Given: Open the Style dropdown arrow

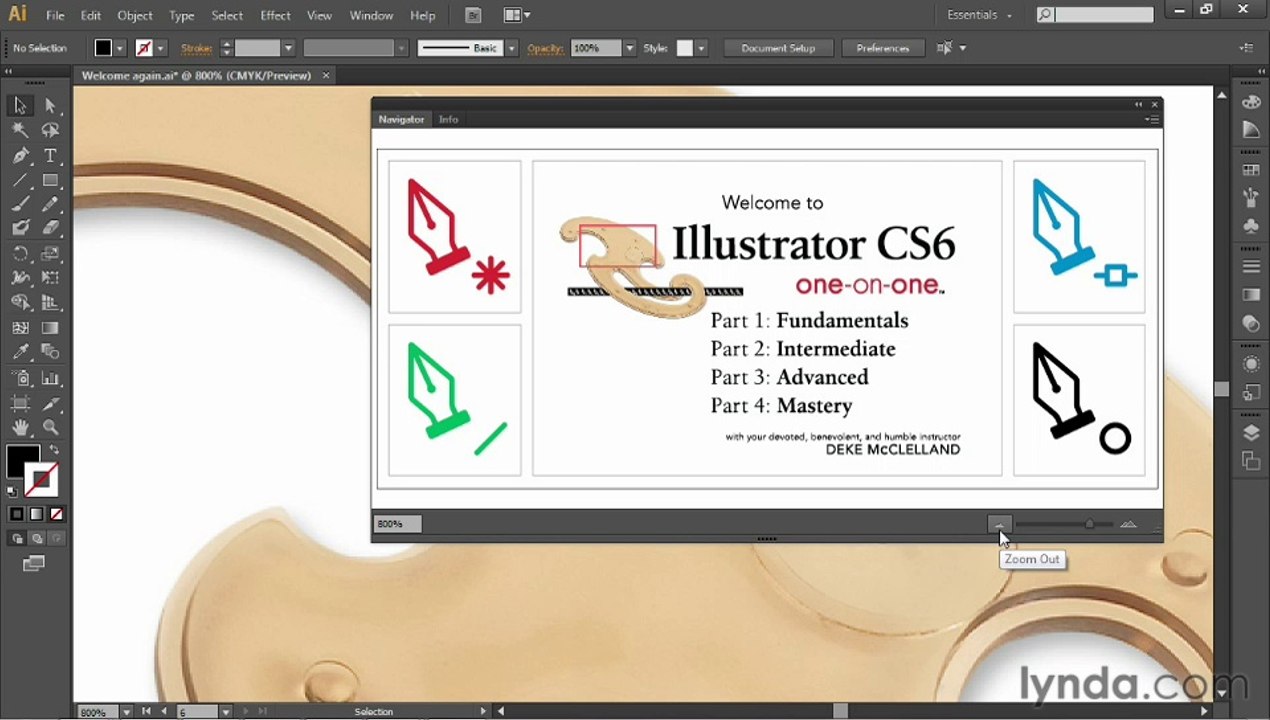Looking at the screenshot, I should 701,48.
